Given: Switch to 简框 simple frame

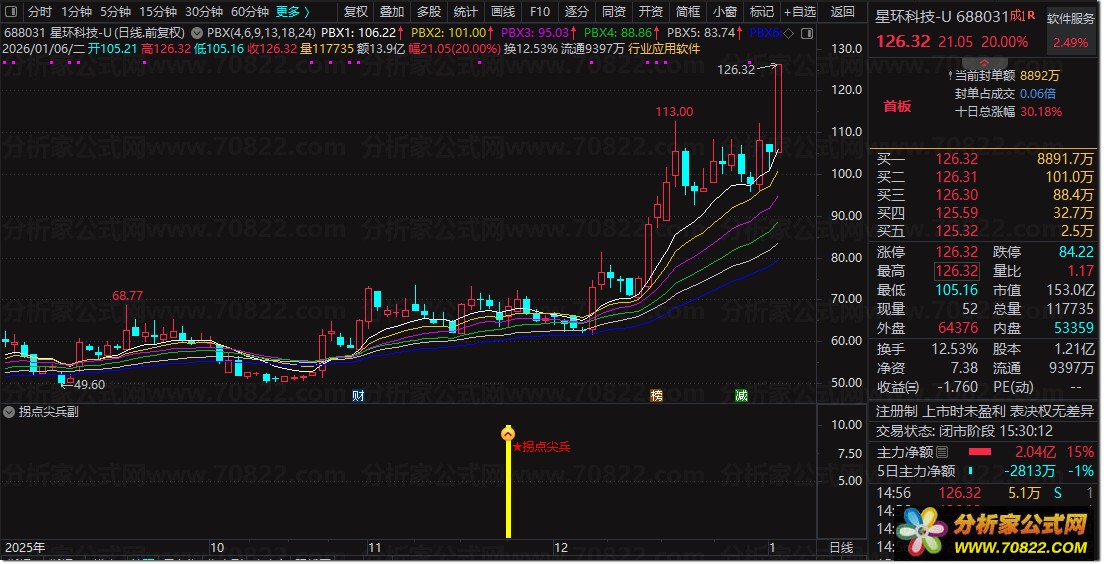Looking at the screenshot, I should (688, 12).
